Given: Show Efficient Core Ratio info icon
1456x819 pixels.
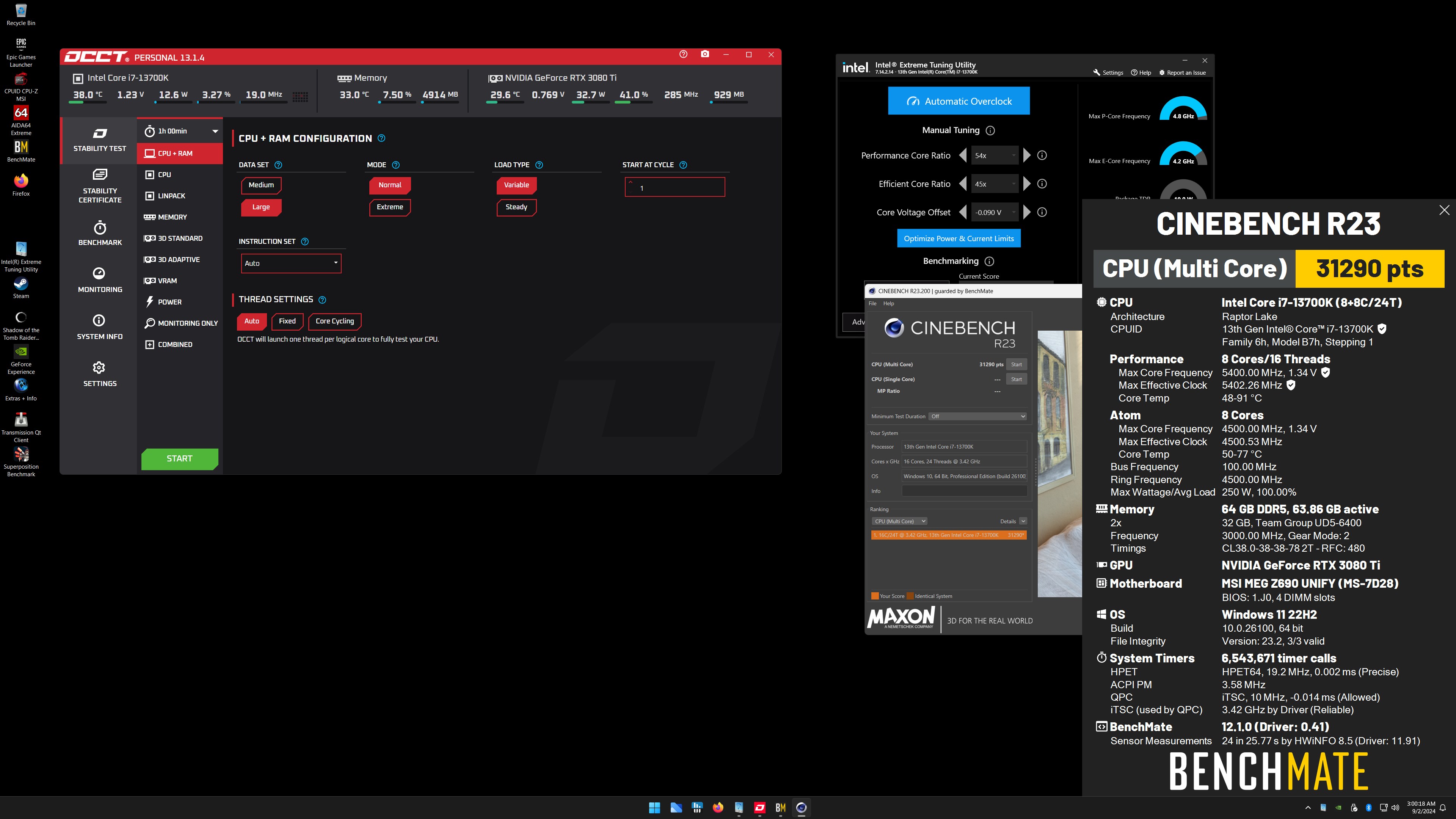Looking at the screenshot, I should click(x=1042, y=184).
